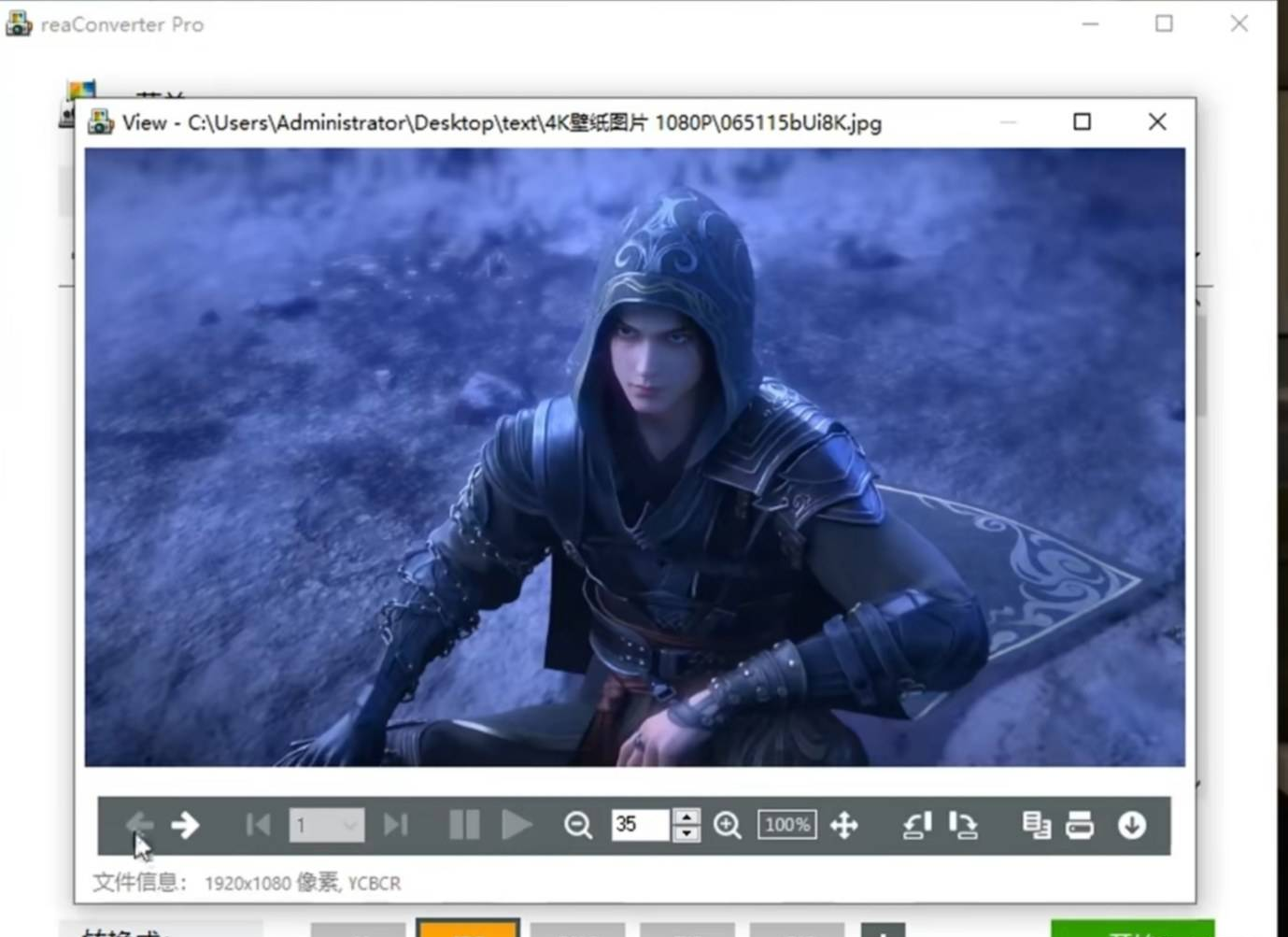Save image with the download arrow icon

tap(1132, 826)
